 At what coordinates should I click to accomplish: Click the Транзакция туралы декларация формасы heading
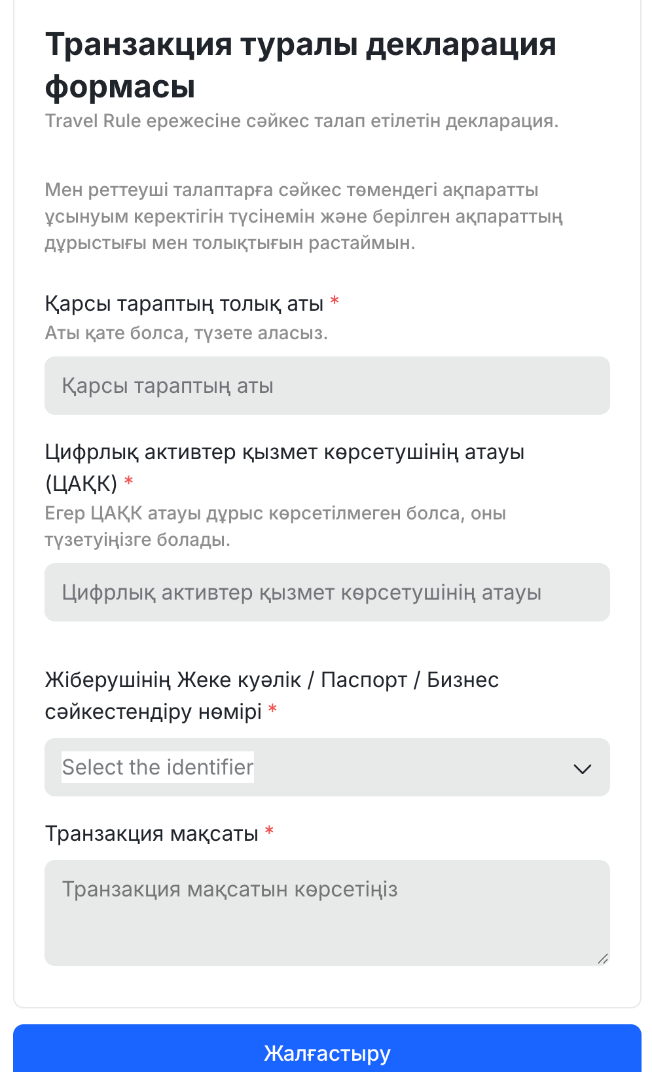point(300,65)
